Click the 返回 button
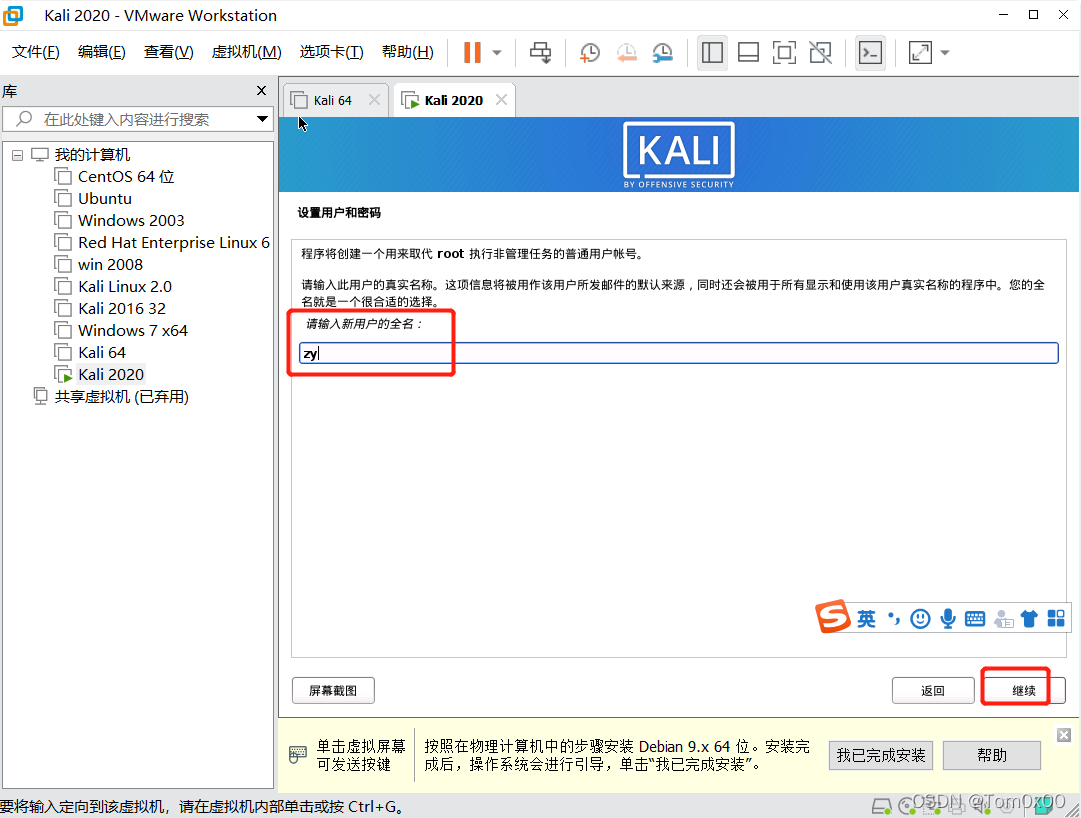 933,691
